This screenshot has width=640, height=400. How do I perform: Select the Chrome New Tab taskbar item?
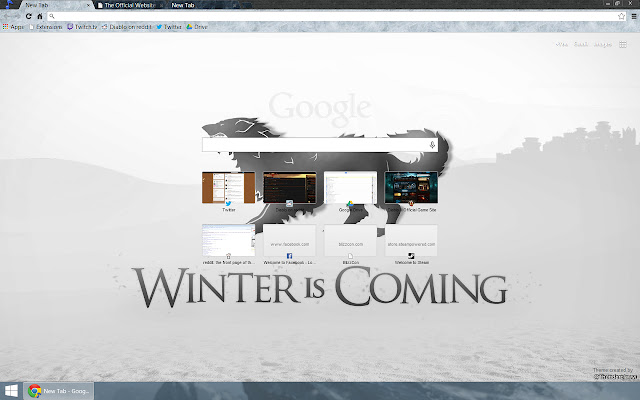(x=58, y=391)
